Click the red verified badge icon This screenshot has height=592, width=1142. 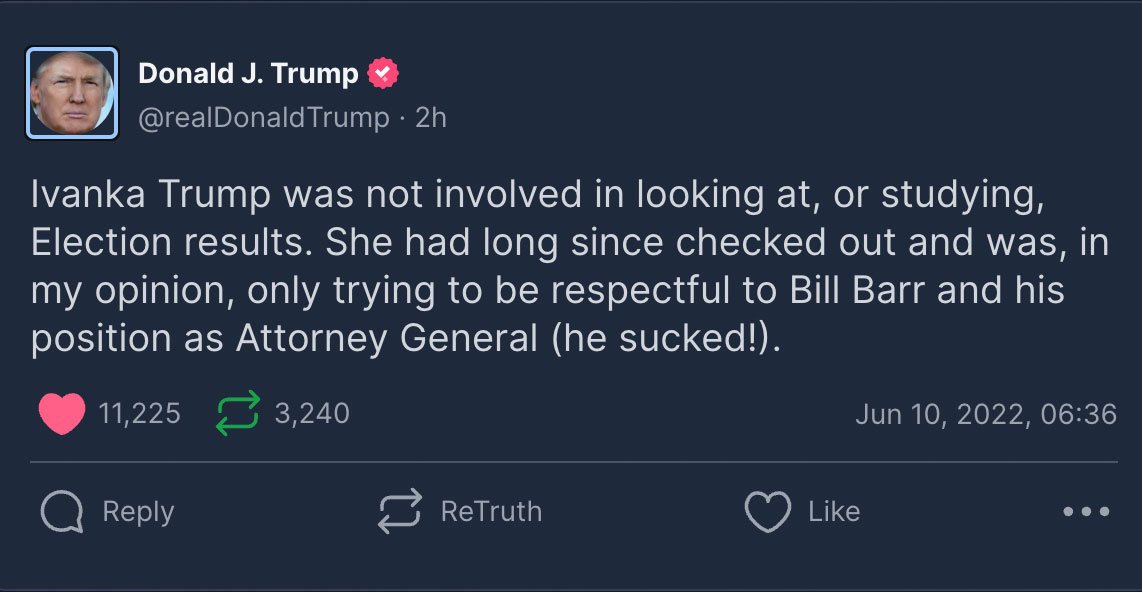click(384, 74)
